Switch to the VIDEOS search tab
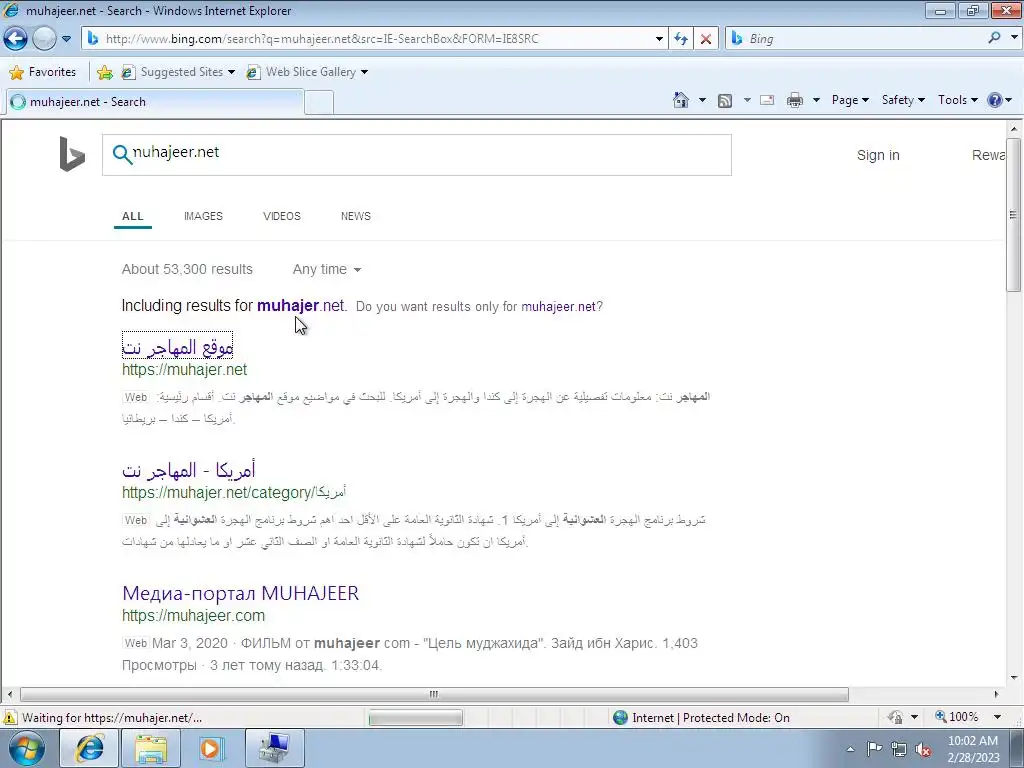 pos(281,216)
